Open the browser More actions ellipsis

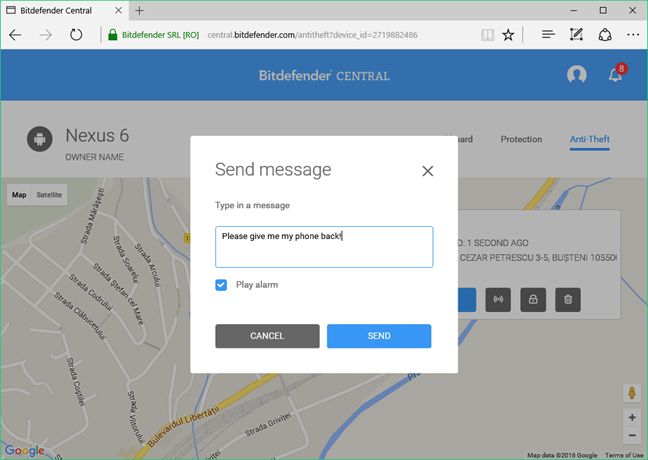(x=633, y=35)
